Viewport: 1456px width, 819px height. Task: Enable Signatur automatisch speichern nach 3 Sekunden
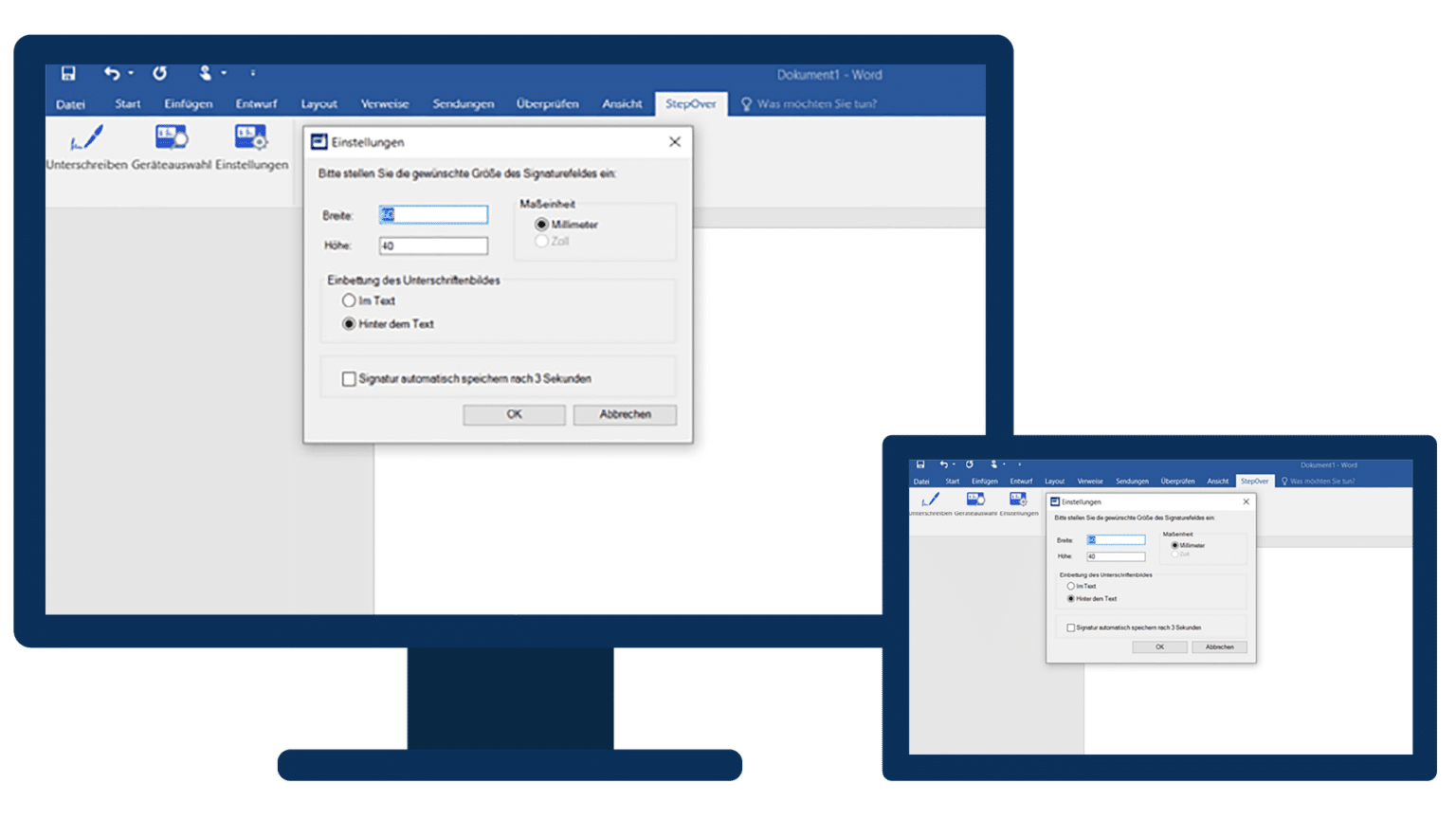(x=349, y=378)
